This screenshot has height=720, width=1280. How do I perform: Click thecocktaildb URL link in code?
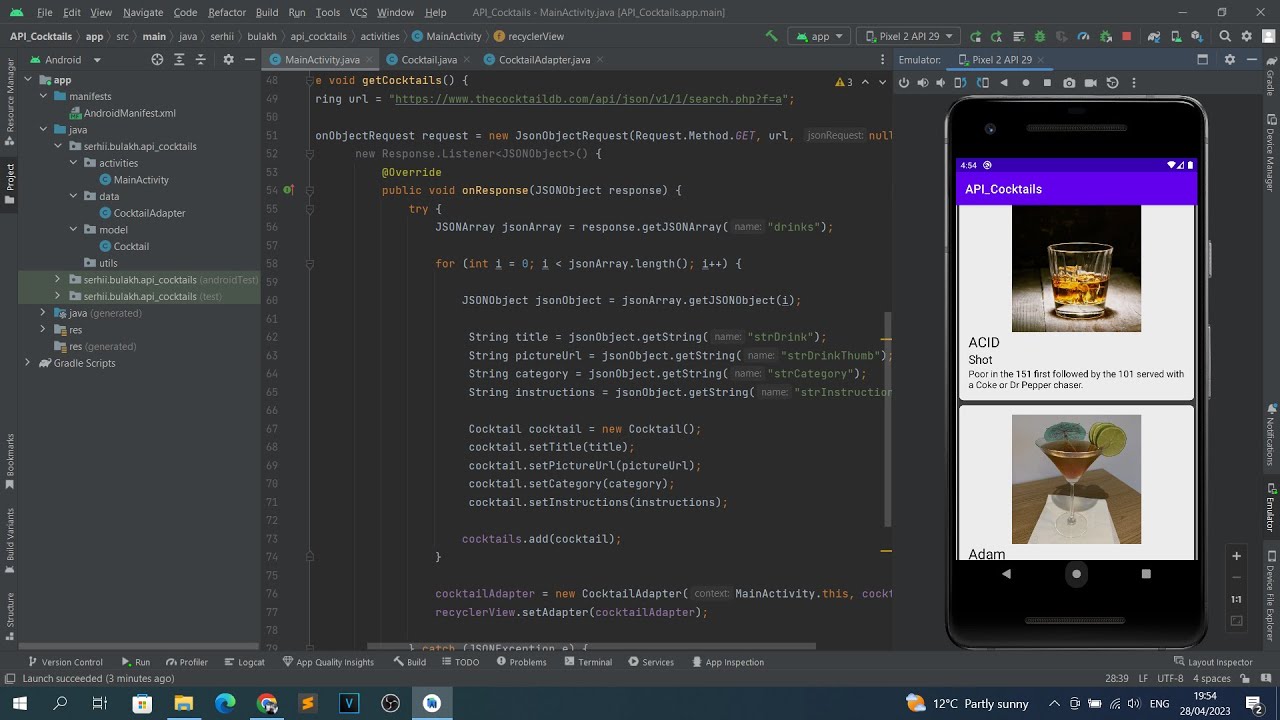(x=591, y=99)
